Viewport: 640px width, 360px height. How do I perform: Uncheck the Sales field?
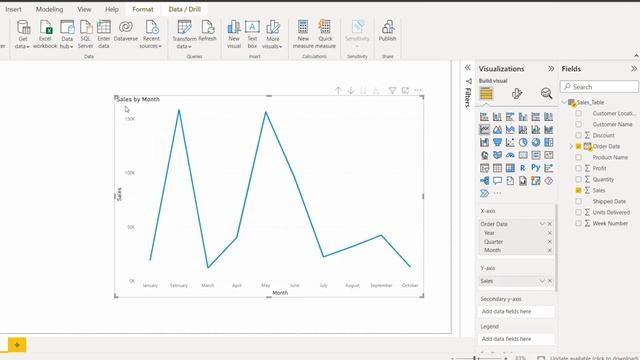tap(578, 190)
